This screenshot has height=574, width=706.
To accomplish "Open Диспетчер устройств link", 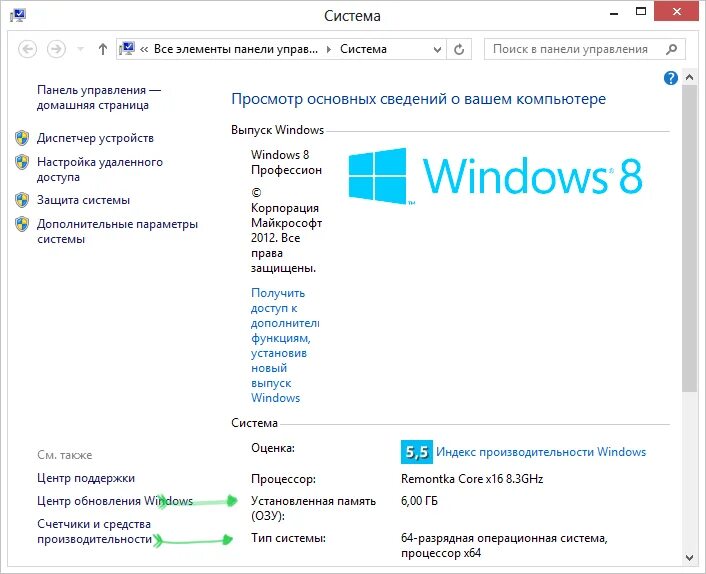I will 95,138.
